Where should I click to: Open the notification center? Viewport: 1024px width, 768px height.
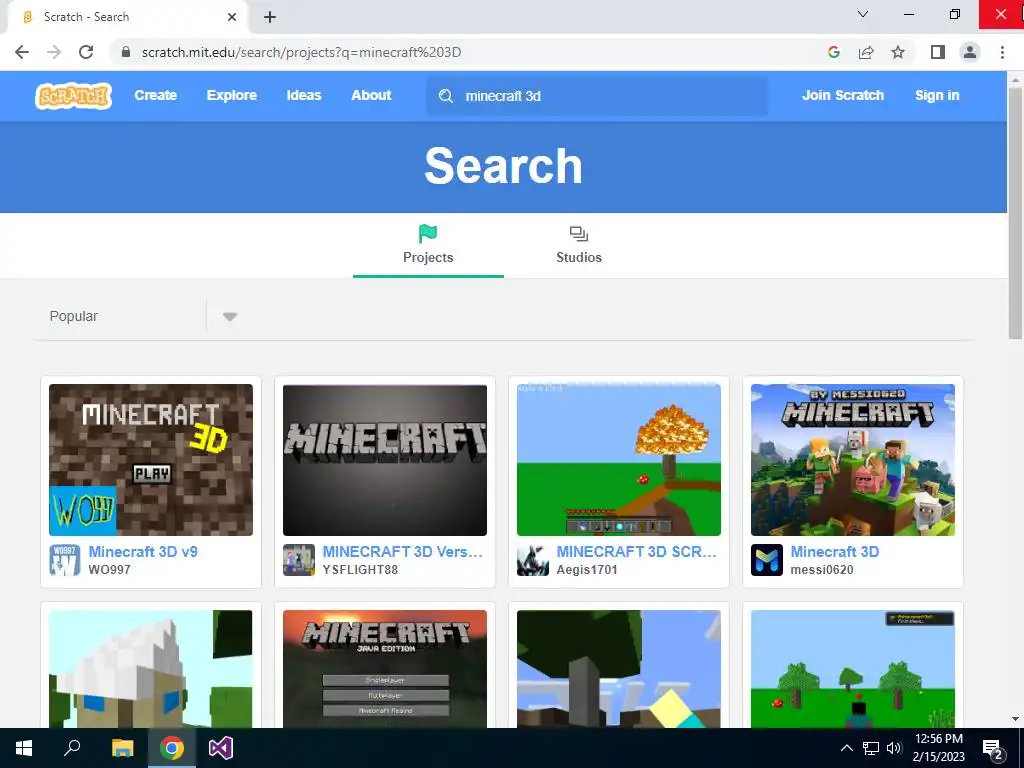[x=993, y=749]
